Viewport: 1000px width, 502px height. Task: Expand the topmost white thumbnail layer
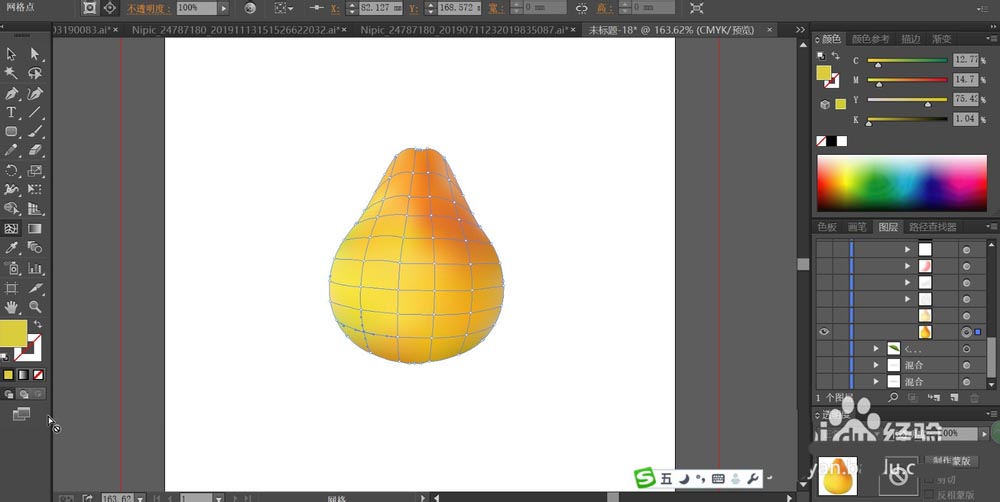point(908,249)
